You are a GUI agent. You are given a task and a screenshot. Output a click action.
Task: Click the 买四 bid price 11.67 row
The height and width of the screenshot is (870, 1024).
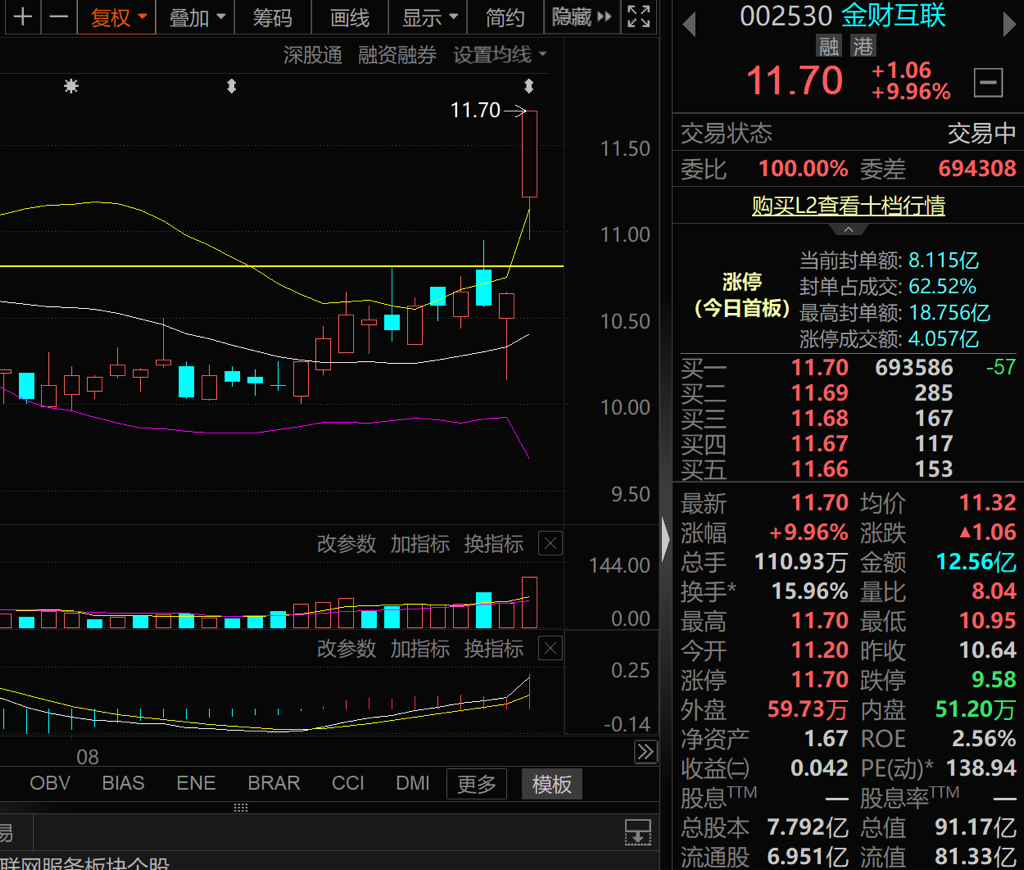848,444
